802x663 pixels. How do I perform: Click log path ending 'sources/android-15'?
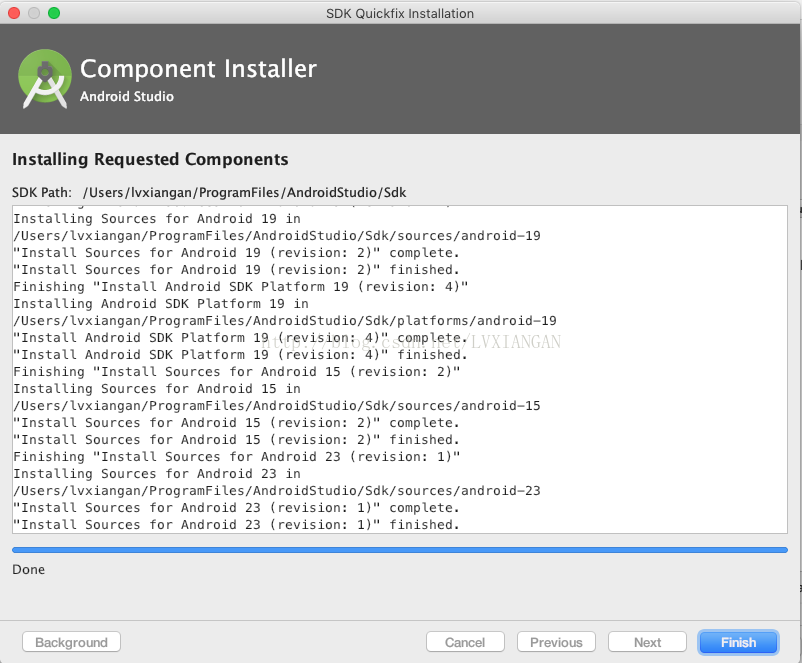click(x=277, y=406)
